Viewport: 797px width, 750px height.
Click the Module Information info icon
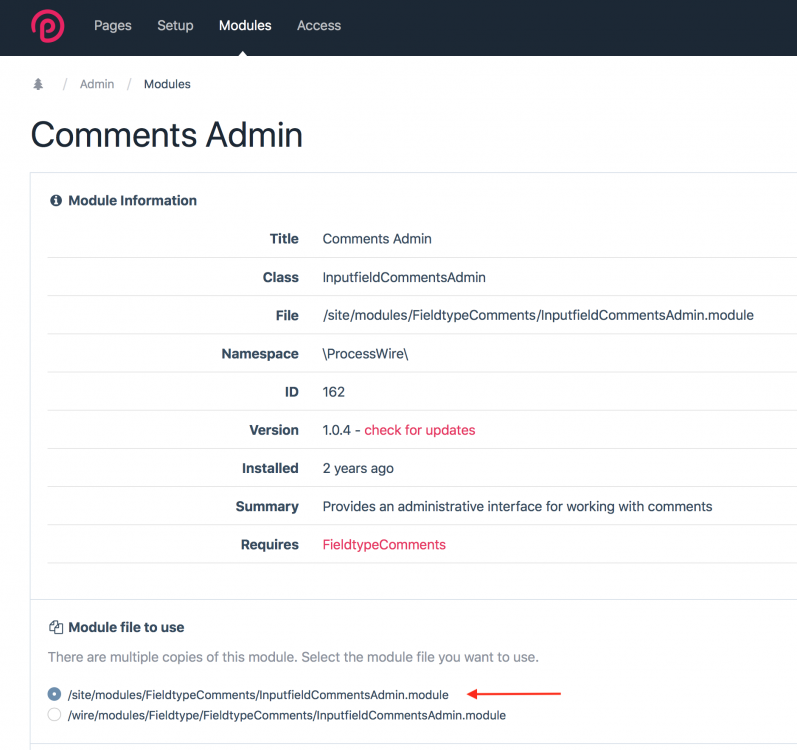click(56, 201)
